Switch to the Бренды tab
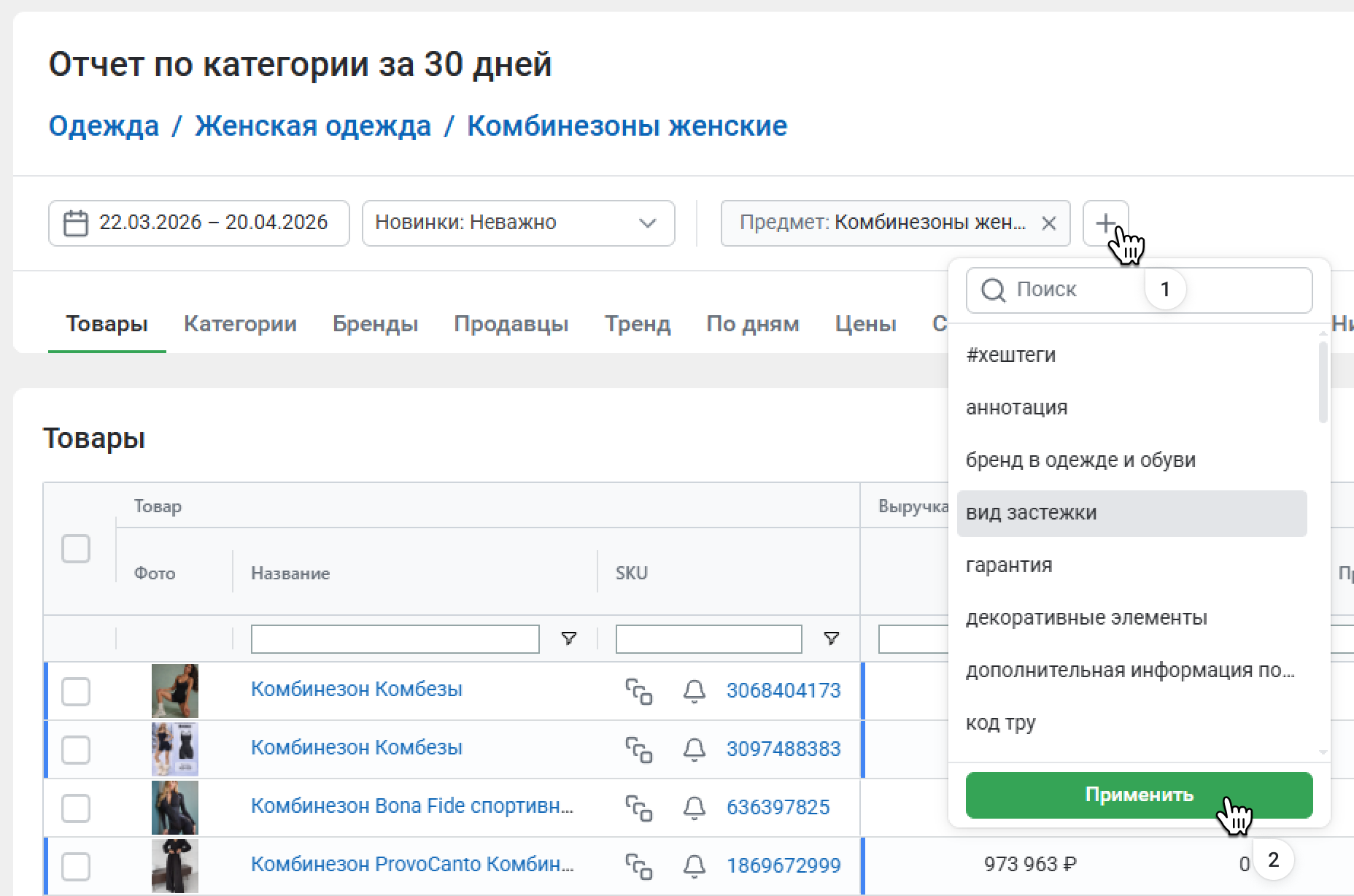Viewport: 1354px width, 896px height. [x=375, y=324]
